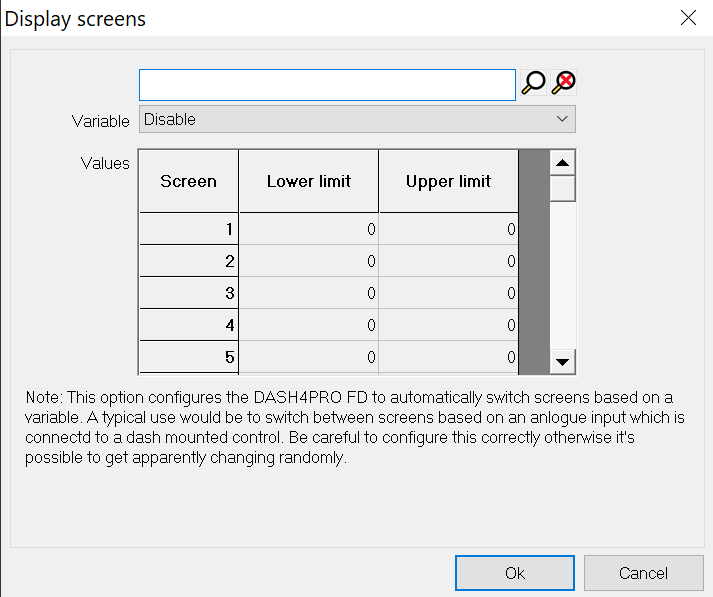Select the Upper limit cell for screen 4
This screenshot has height=597, width=713.
pyautogui.click(x=448, y=325)
